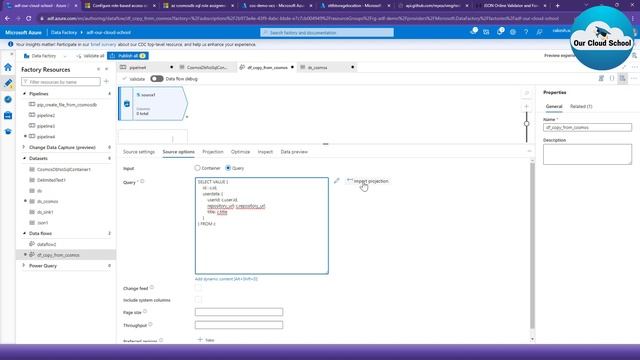
Task: Click the canvas zoom in plus button
Action: click(x=527, y=107)
